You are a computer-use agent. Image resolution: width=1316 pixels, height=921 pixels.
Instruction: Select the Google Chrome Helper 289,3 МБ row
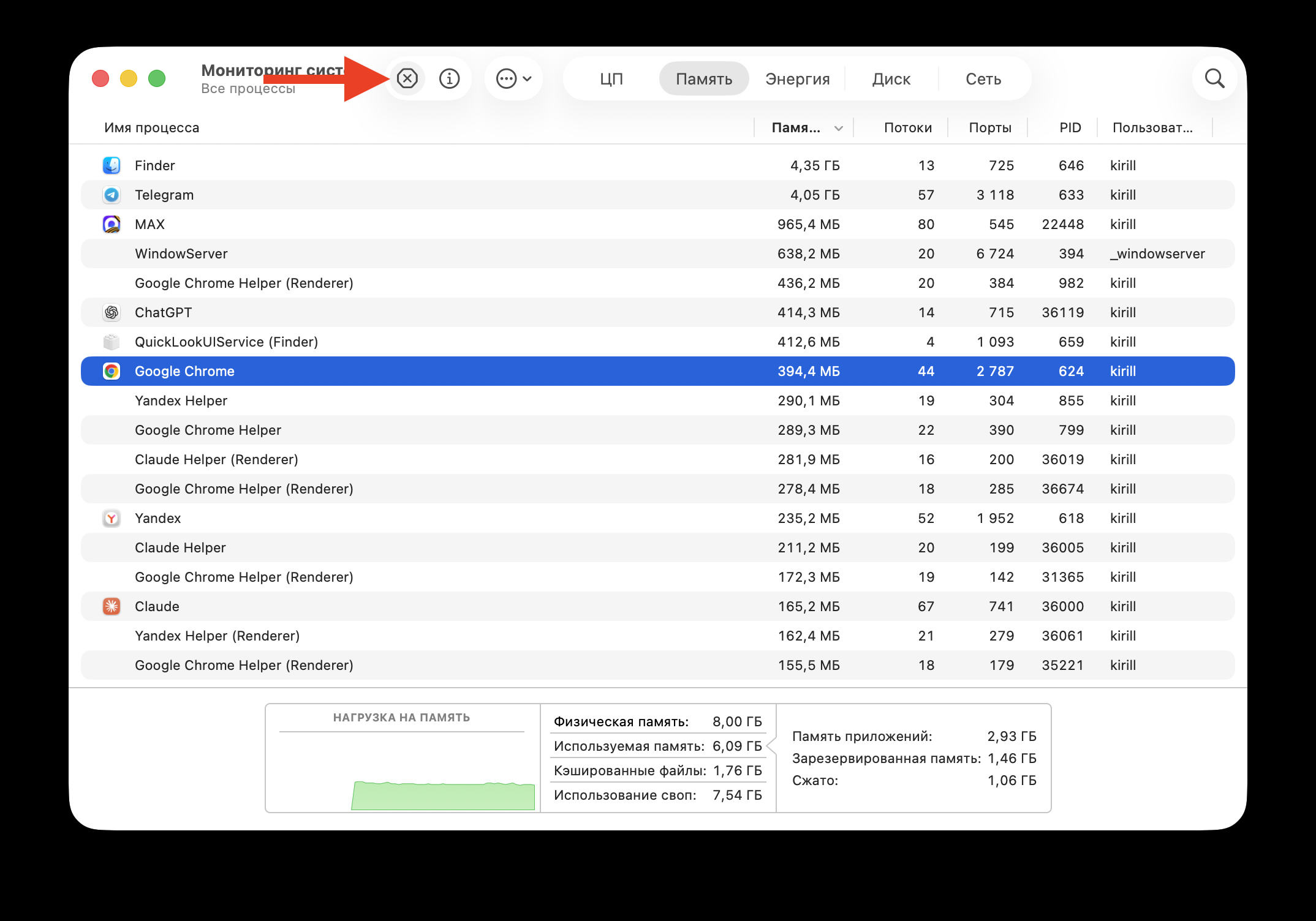coord(657,430)
